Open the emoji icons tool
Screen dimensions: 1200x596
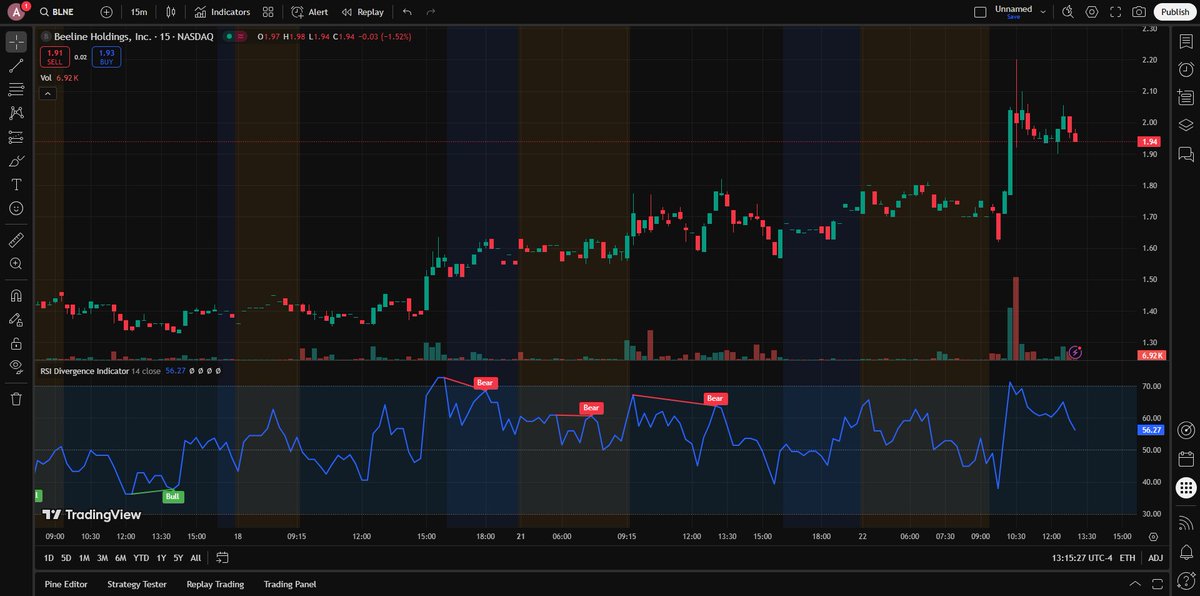coord(16,208)
